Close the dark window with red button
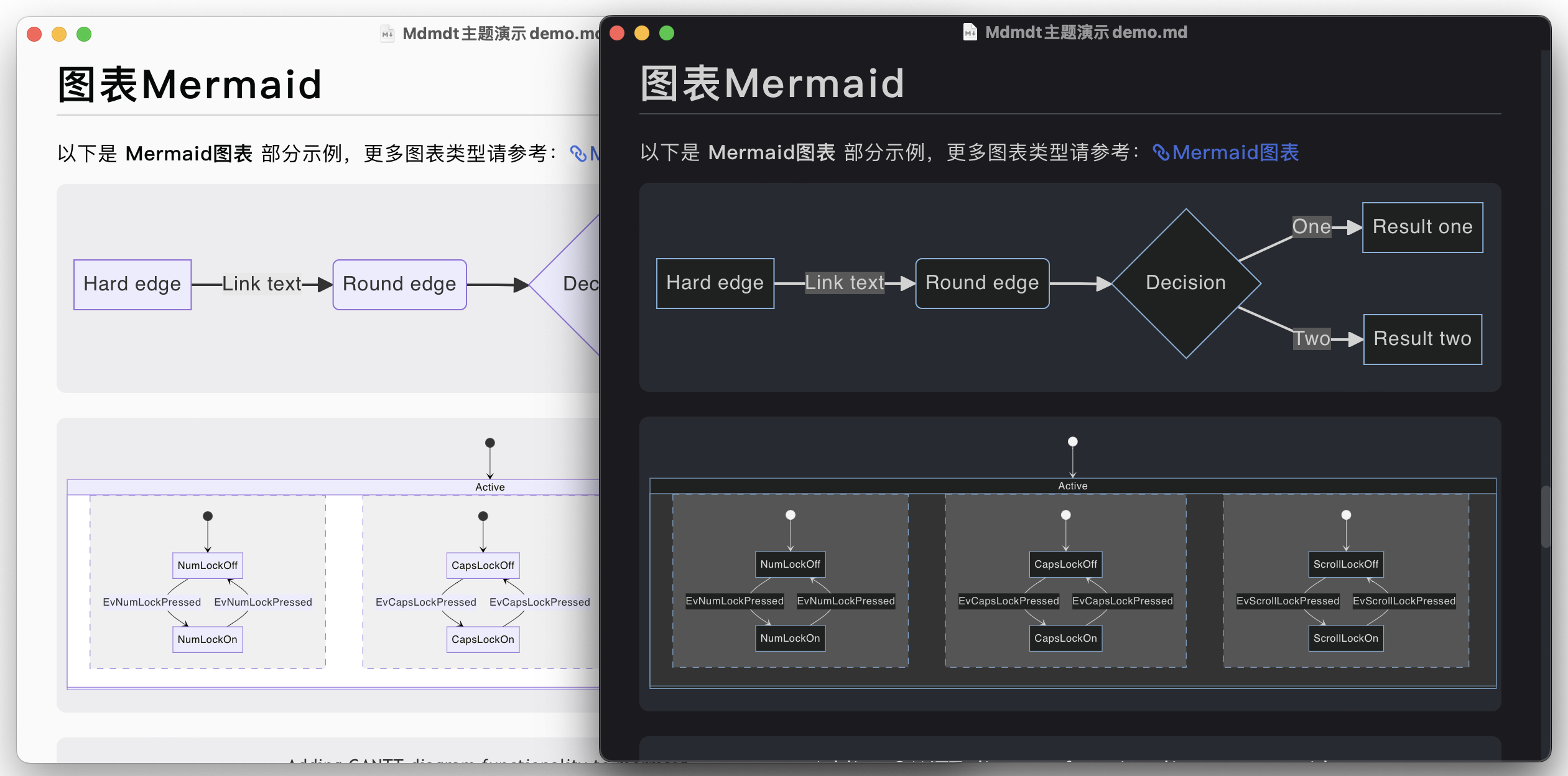The width and height of the screenshot is (1568, 776). (x=617, y=33)
